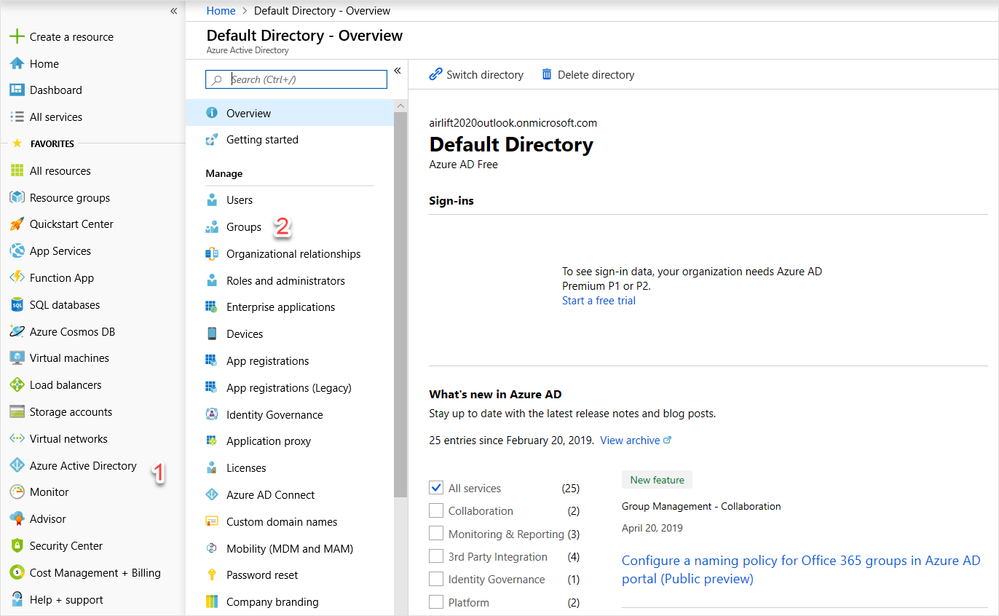The width and height of the screenshot is (999, 616).
Task: Click the directory menu scrollbar thumb
Action: 400,304
